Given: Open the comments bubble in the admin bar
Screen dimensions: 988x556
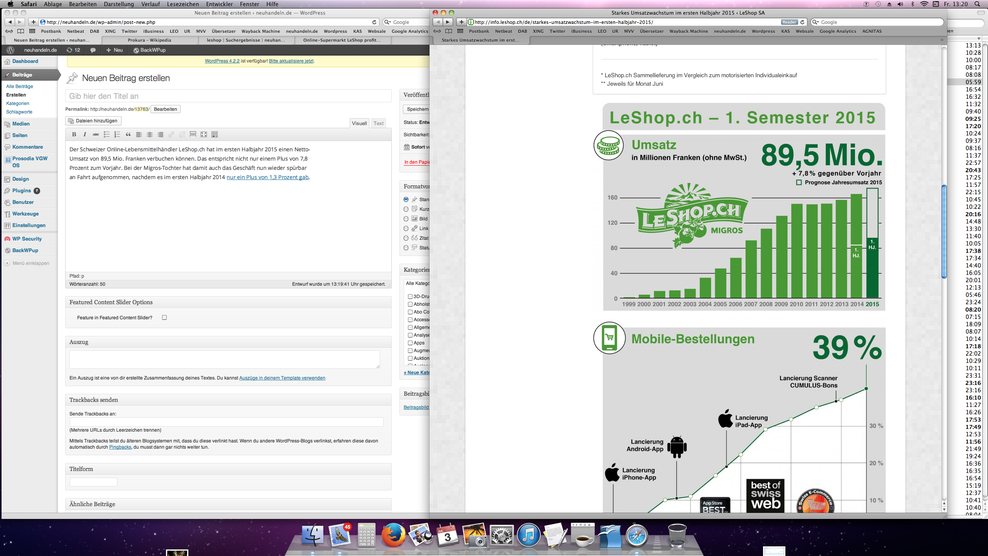Looking at the screenshot, I should [93, 50].
